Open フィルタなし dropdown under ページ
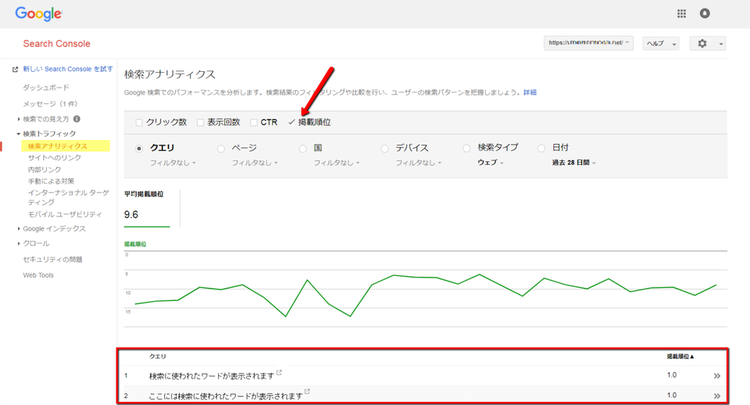The image size is (750, 405). click(x=255, y=163)
